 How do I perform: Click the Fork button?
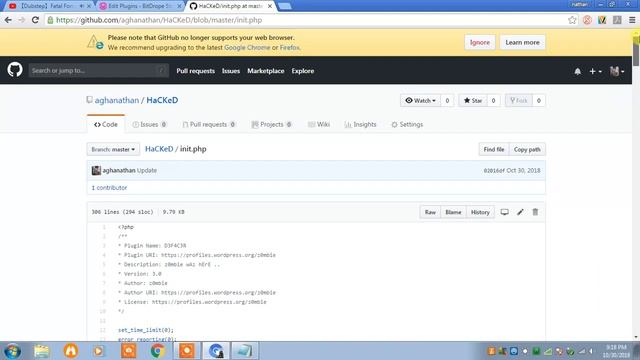[x=519, y=100]
